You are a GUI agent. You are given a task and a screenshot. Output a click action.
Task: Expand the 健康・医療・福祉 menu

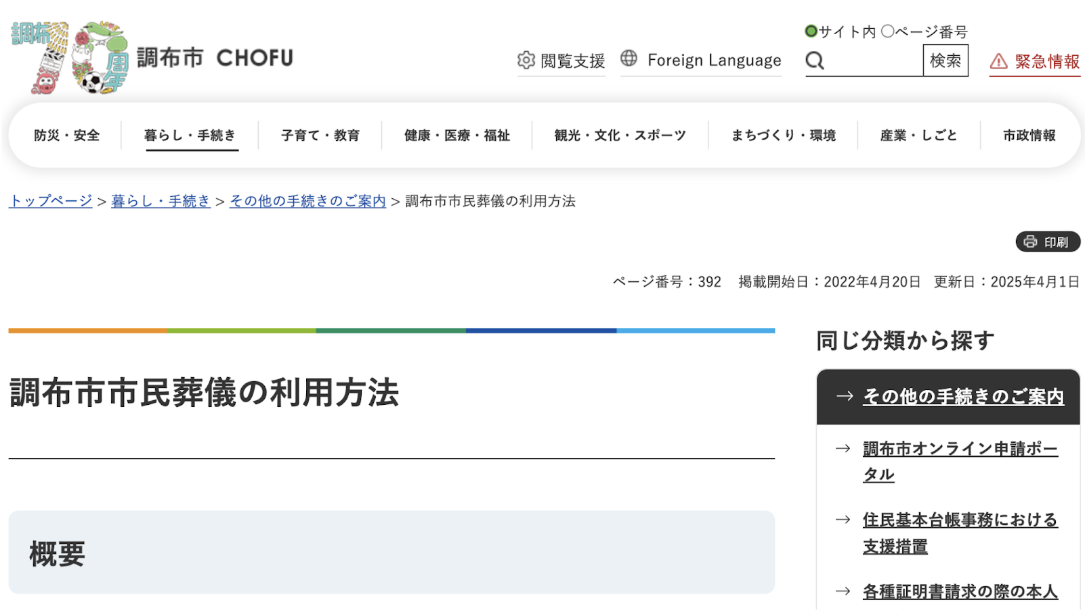(x=457, y=135)
